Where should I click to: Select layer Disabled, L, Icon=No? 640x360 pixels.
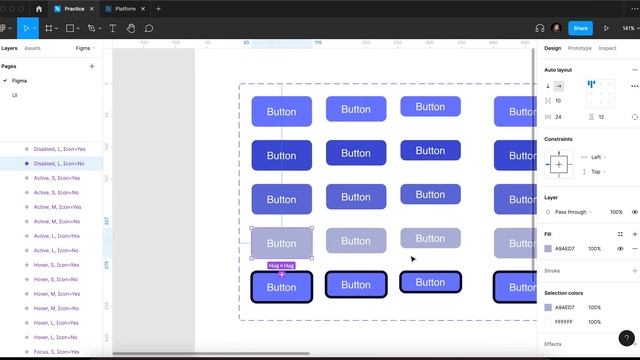pos(59,163)
